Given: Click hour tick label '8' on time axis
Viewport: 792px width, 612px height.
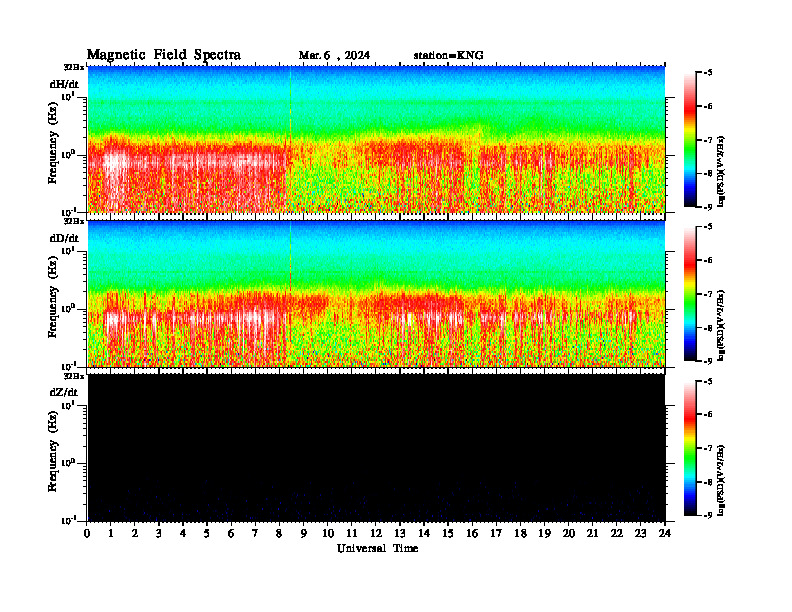Looking at the screenshot, I should tap(279, 533).
